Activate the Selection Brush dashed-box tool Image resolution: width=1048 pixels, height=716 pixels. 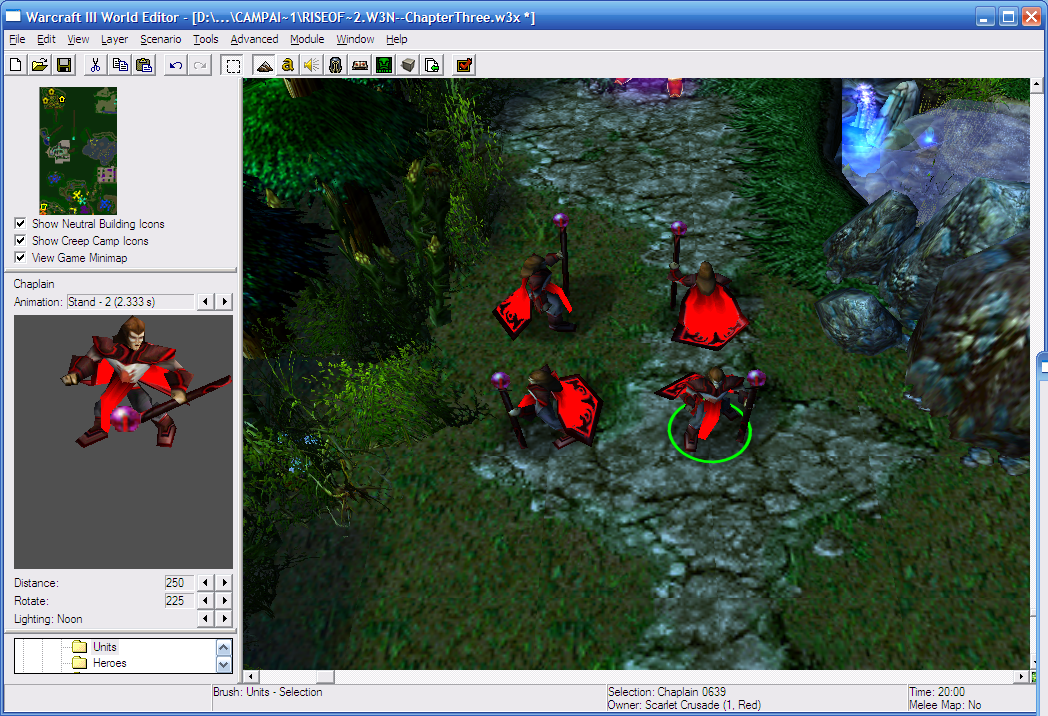pyautogui.click(x=233, y=66)
